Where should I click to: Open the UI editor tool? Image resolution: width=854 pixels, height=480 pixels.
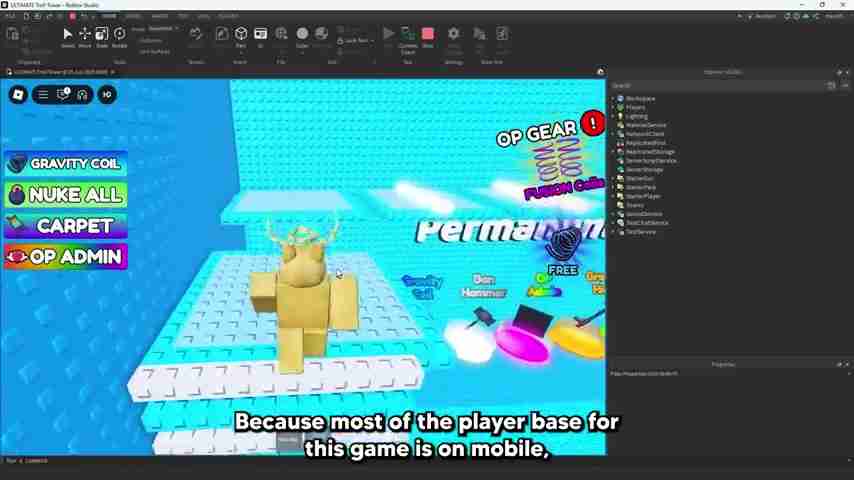(260, 37)
